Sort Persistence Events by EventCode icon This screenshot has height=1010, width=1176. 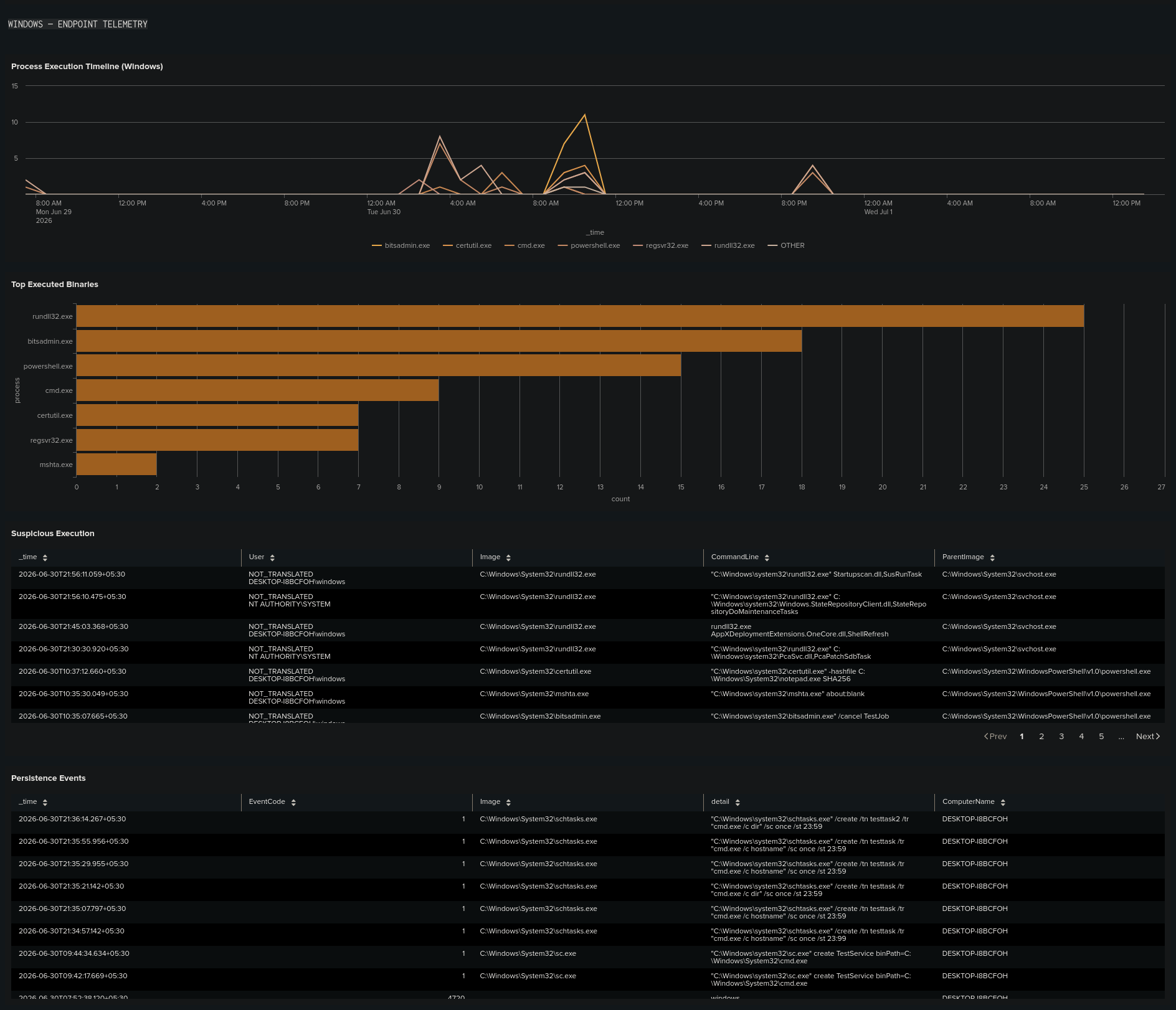point(293,803)
